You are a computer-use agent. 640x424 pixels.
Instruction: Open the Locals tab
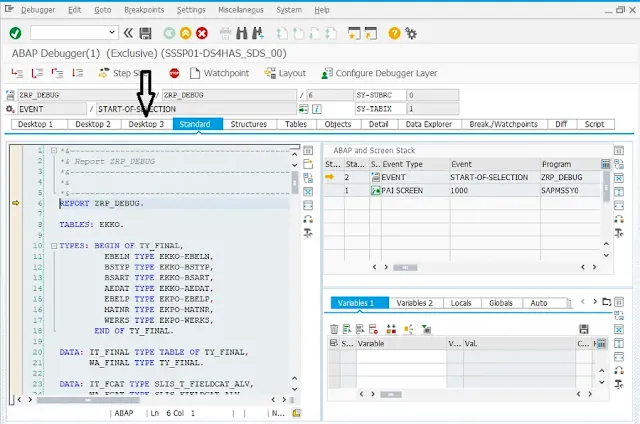point(461,303)
